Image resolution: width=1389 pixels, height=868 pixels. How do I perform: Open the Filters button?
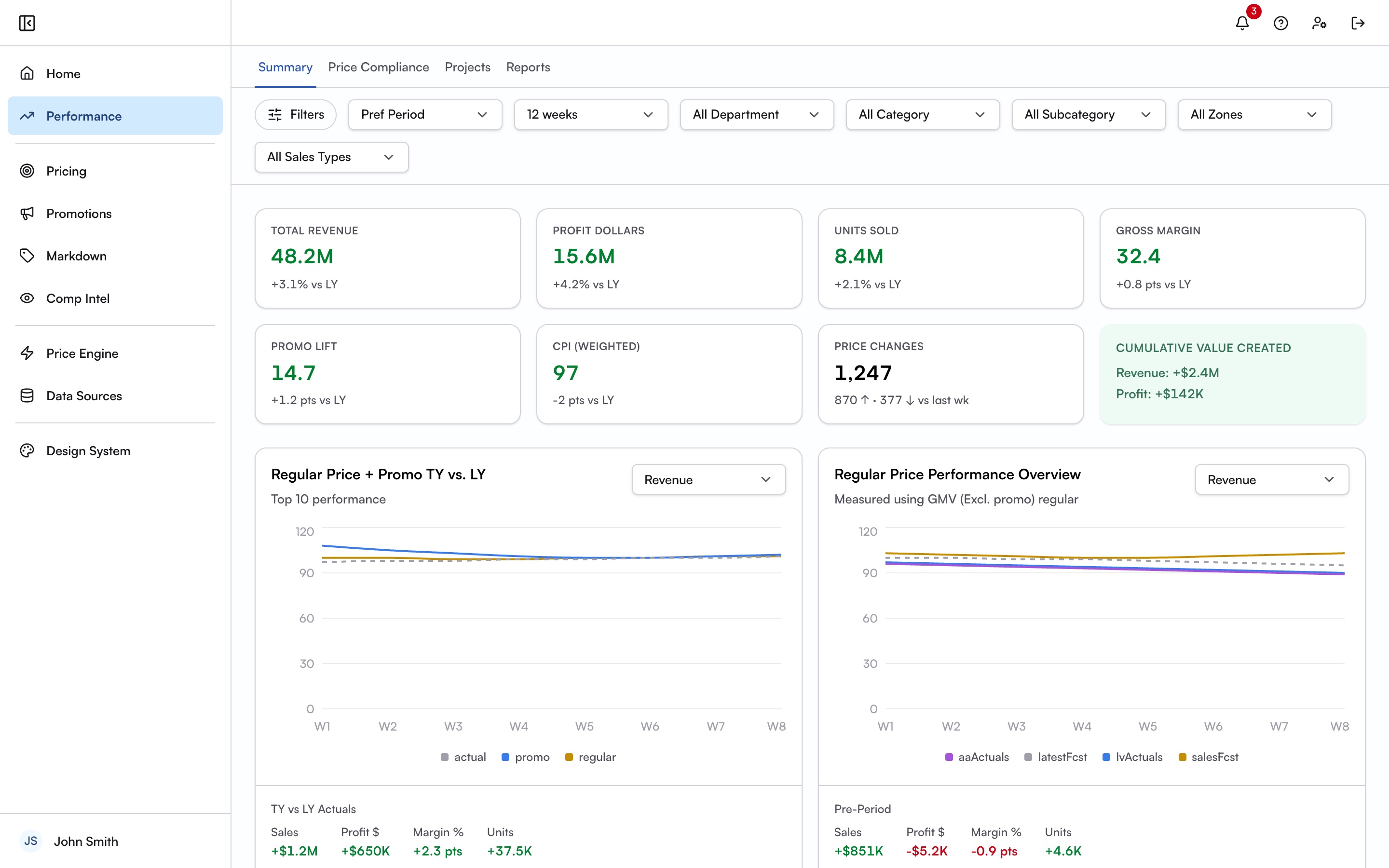click(x=296, y=115)
